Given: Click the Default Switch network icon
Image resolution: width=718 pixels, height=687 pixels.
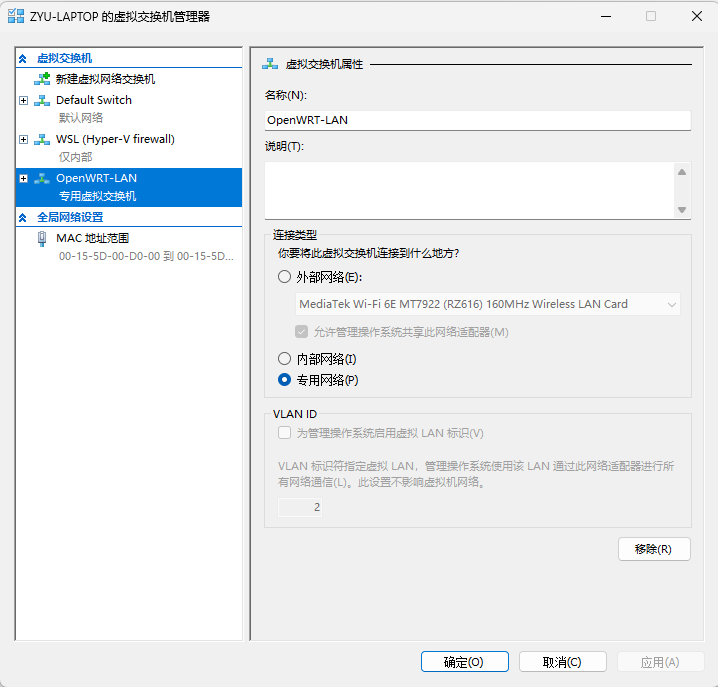Looking at the screenshot, I should click(x=42, y=100).
